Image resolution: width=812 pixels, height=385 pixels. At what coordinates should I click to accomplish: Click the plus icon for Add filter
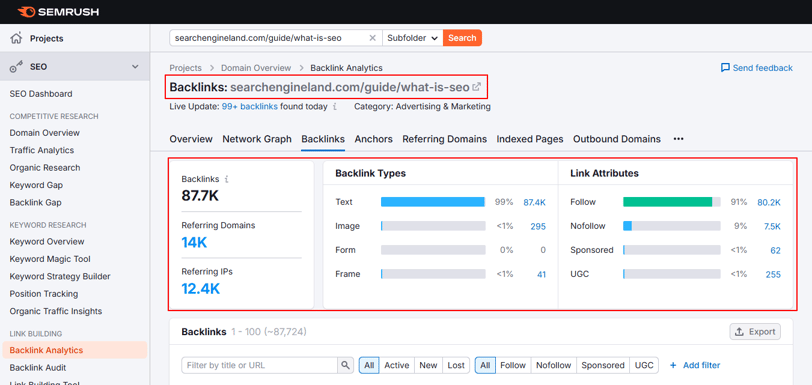pyautogui.click(x=673, y=365)
